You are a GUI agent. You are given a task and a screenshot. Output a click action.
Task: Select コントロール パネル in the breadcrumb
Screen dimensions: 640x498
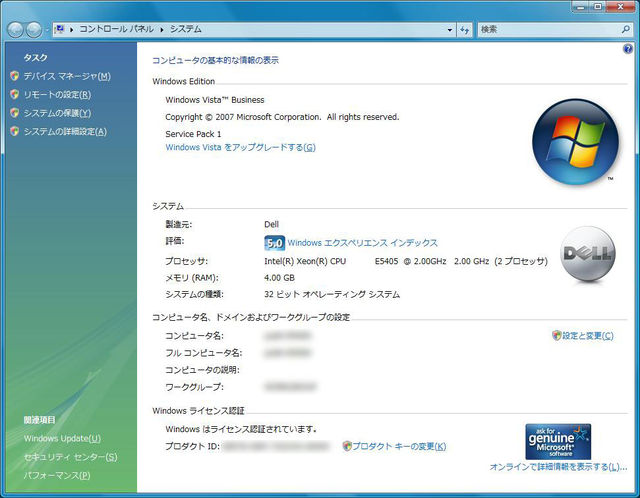[x=116, y=29]
